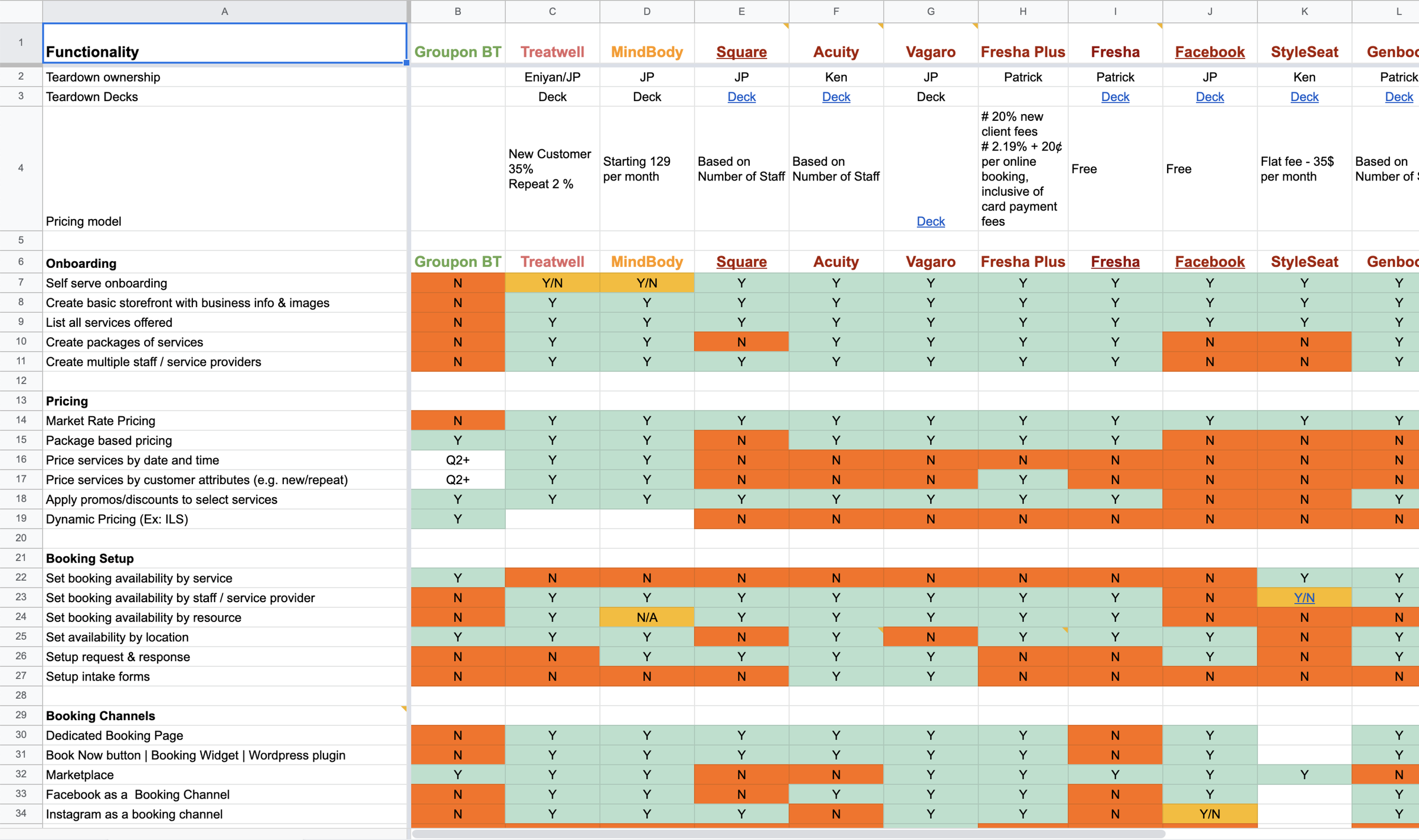This screenshot has height=840, width=1419.
Task: Select the Q2+ cell for date-based pricing
Action: coord(457,460)
